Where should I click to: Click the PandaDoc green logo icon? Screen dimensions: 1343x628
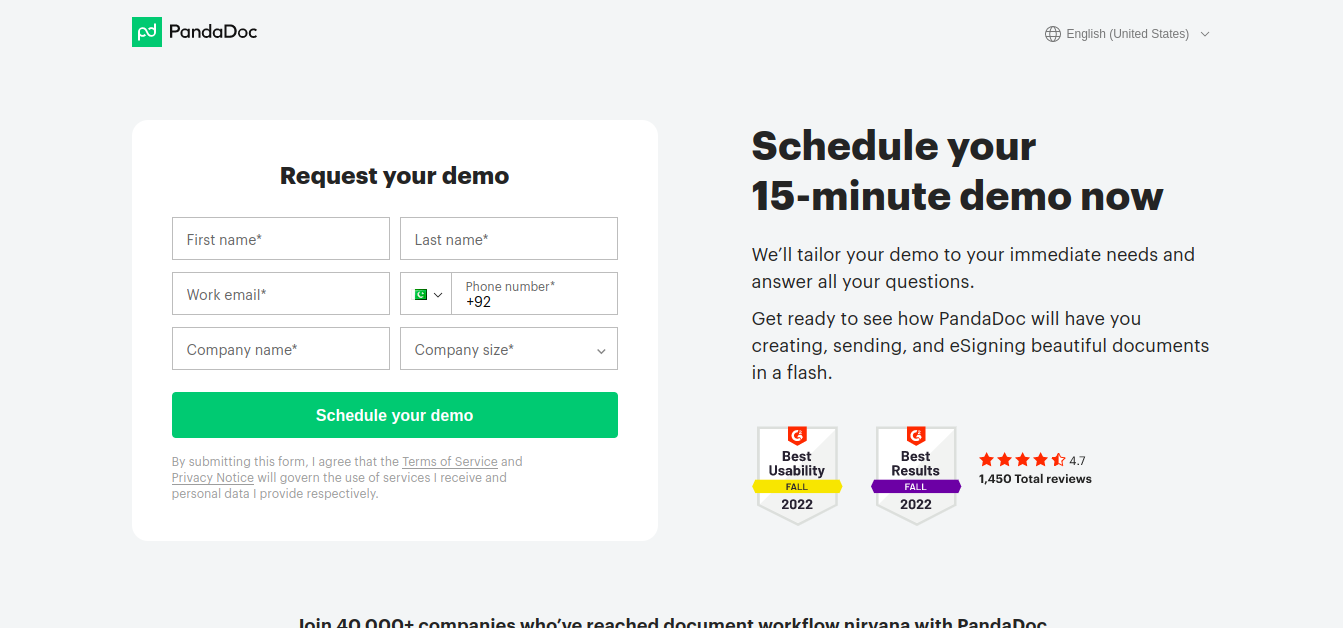coord(147,32)
